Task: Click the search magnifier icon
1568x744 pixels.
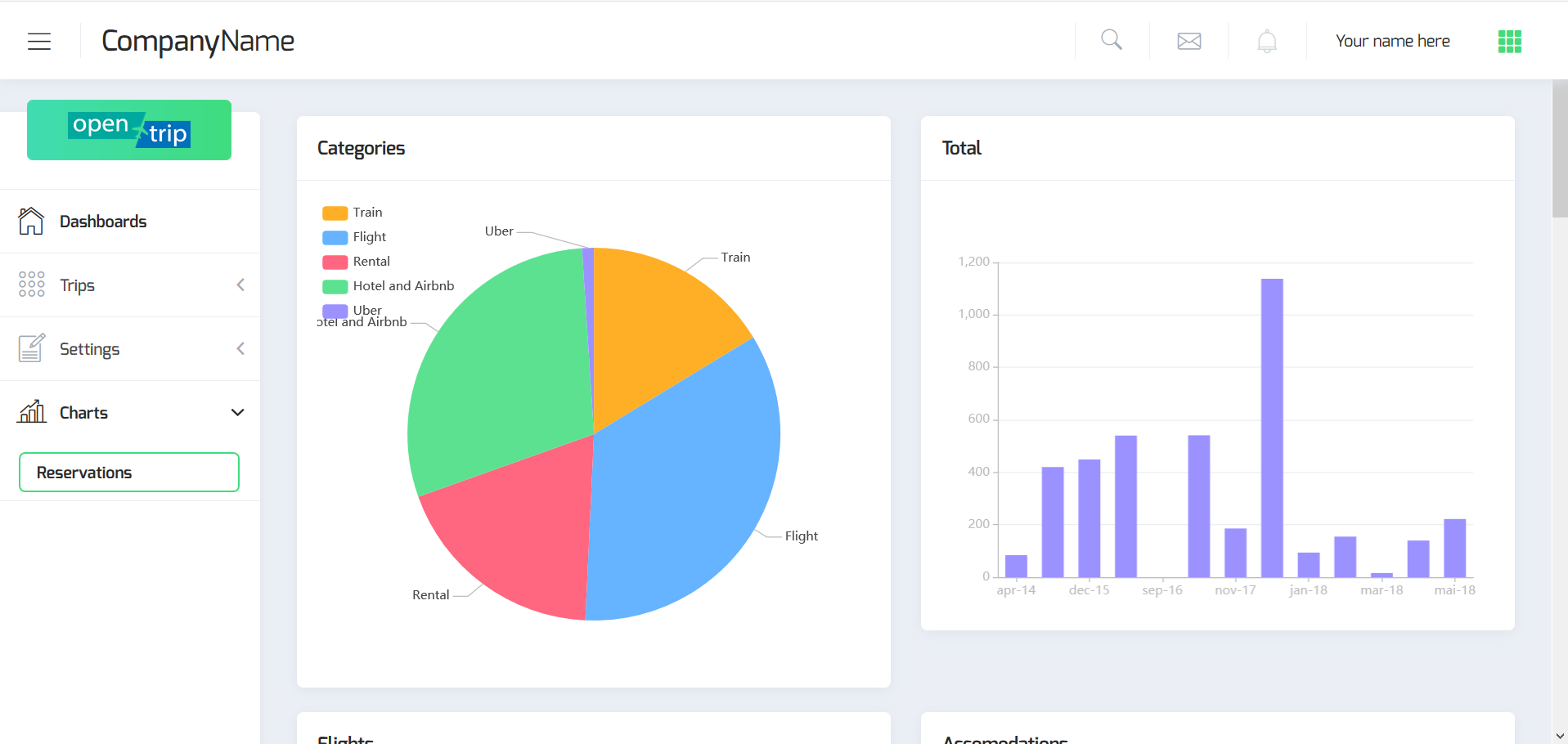Action: pos(1112,40)
